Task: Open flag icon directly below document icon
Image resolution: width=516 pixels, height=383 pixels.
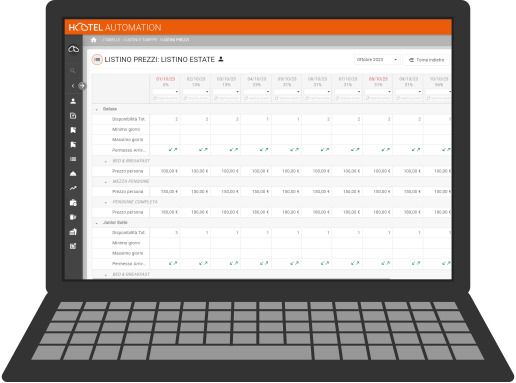Action: pos(73,130)
